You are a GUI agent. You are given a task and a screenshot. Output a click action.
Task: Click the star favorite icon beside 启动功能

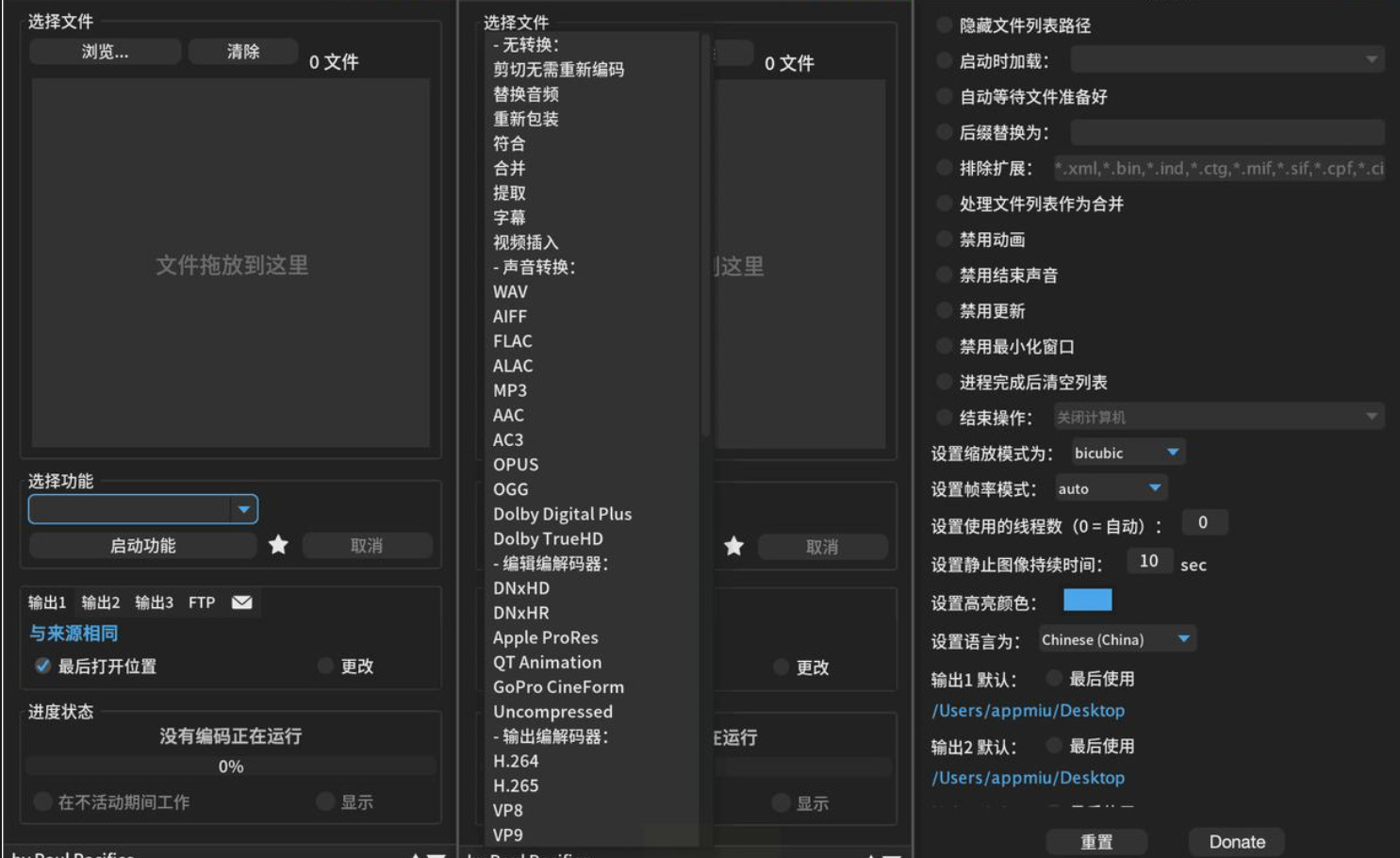coord(278,545)
